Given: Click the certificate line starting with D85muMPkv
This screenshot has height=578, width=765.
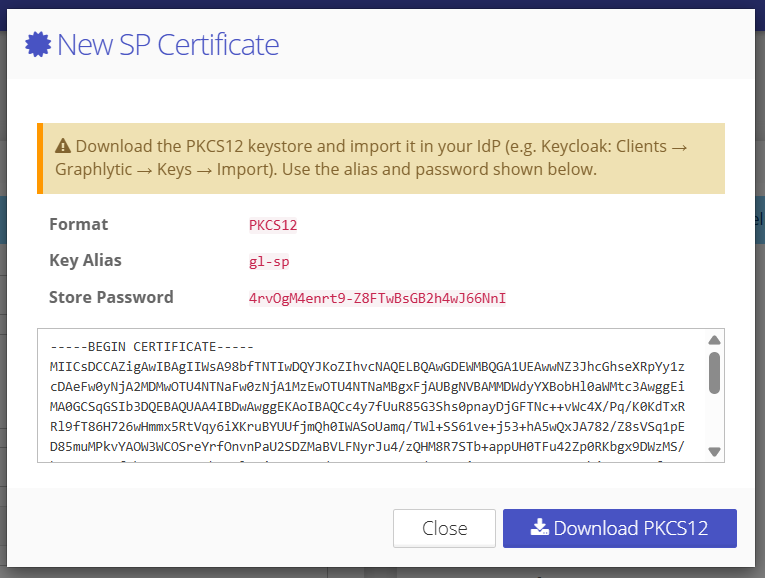Looking at the screenshot, I should (367, 447).
